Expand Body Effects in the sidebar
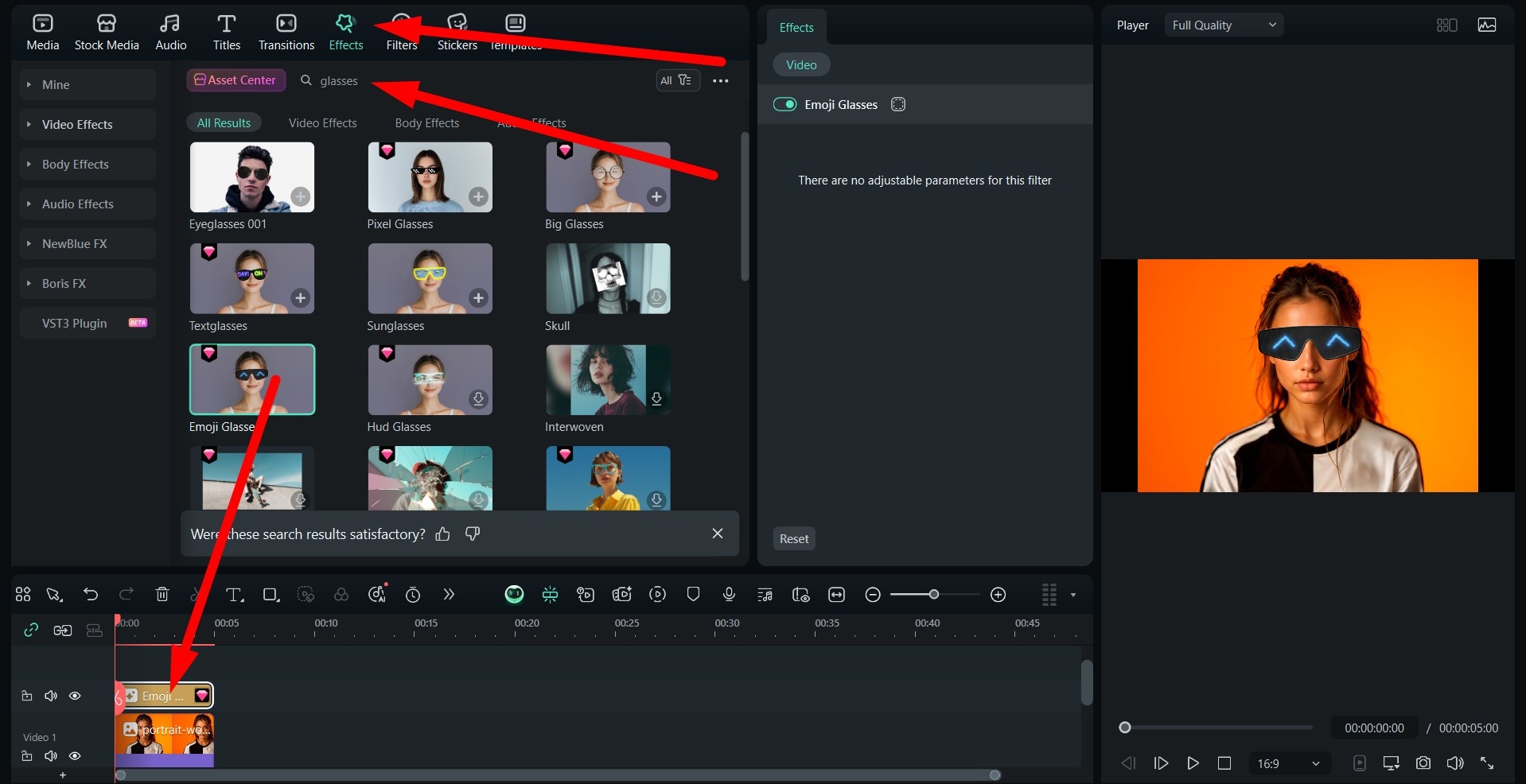The image size is (1526, 784). click(88, 164)
